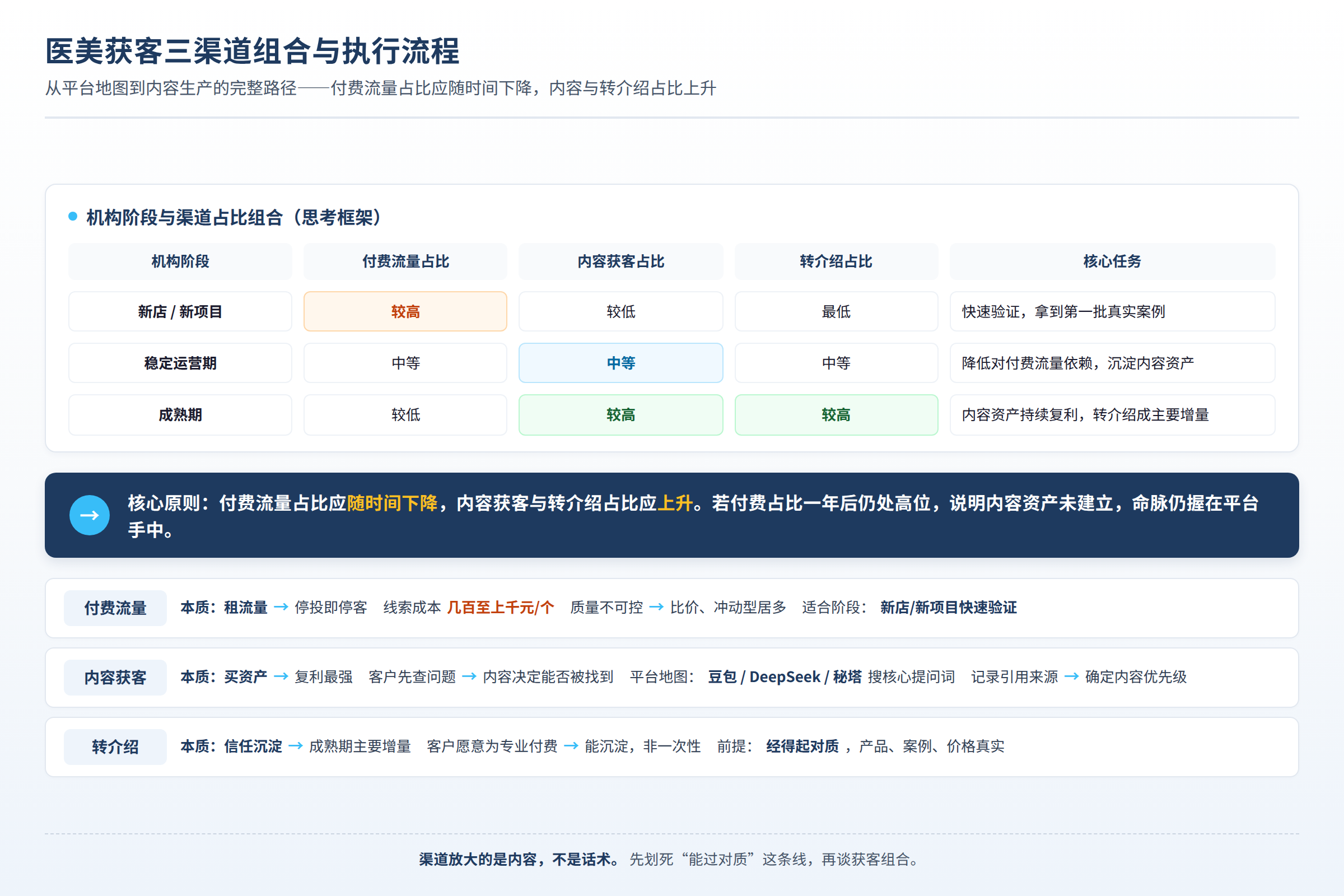Click the blue arrow after 本质：租流量
The height and width of the screenshot is (896, 1344).
pos(281,607)
